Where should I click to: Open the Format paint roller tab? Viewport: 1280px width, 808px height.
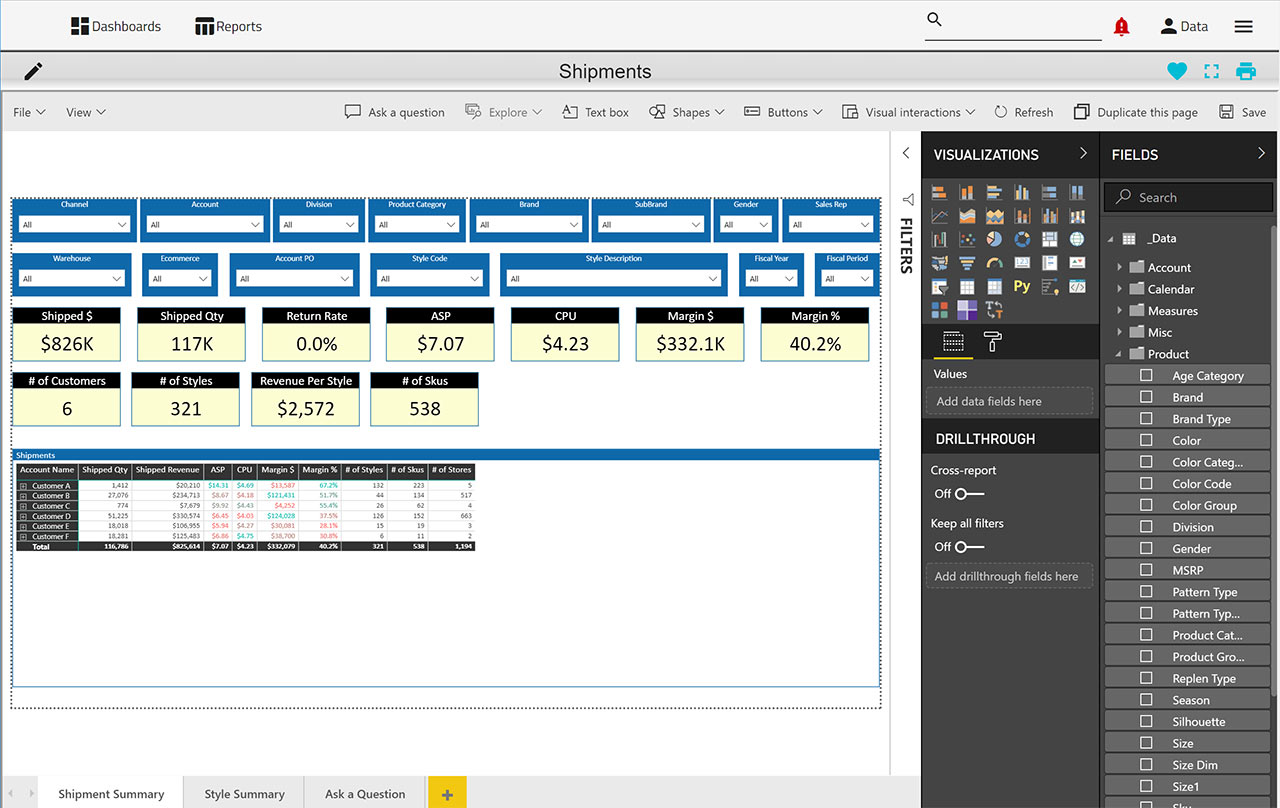pos(993,343)
